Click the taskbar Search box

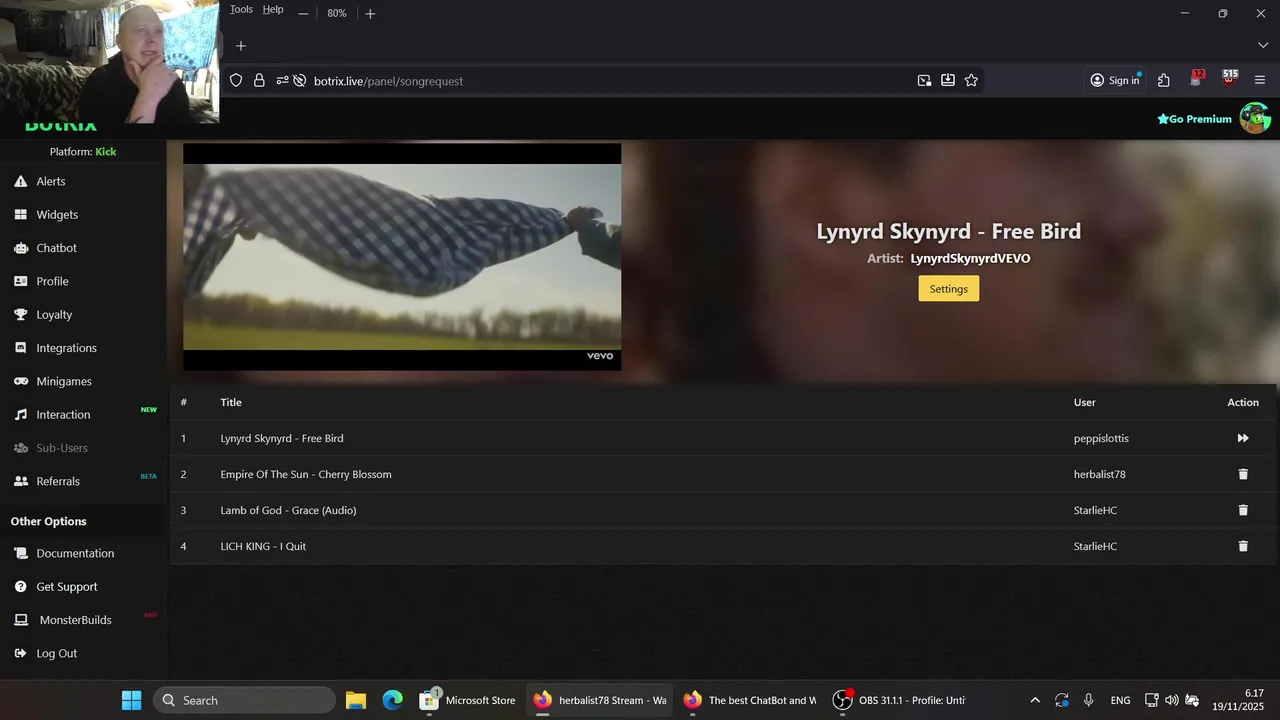tap(244, 700)
